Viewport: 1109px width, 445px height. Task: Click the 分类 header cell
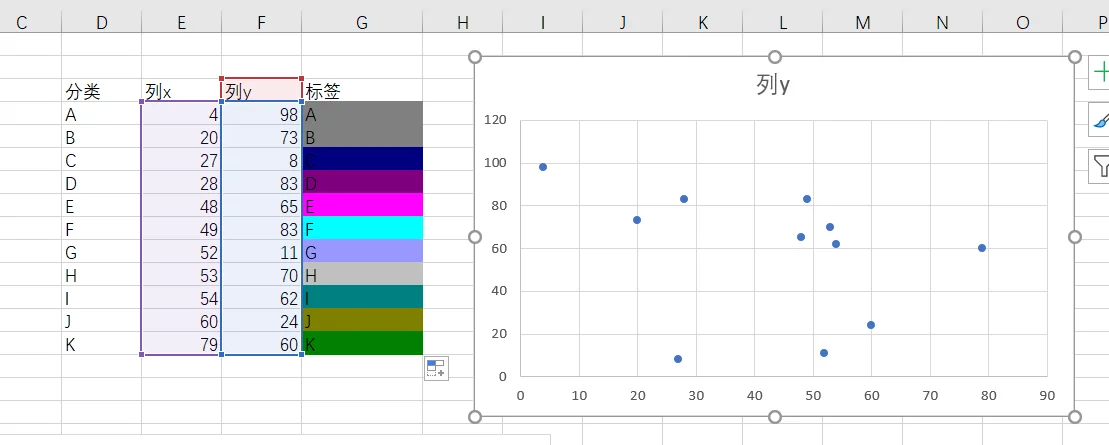point(101,91)
